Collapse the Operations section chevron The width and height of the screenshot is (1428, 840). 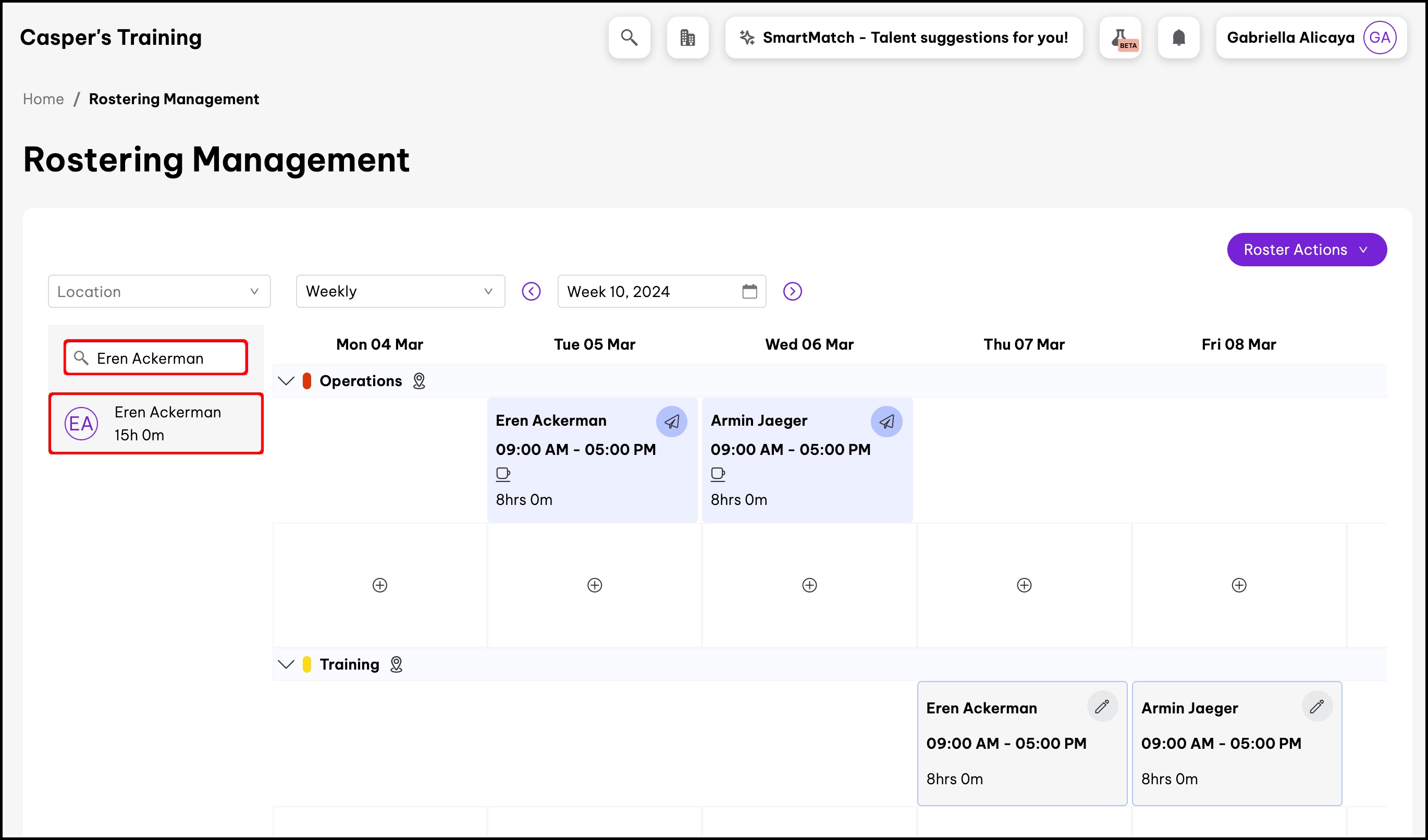click(x=286, y=380)
